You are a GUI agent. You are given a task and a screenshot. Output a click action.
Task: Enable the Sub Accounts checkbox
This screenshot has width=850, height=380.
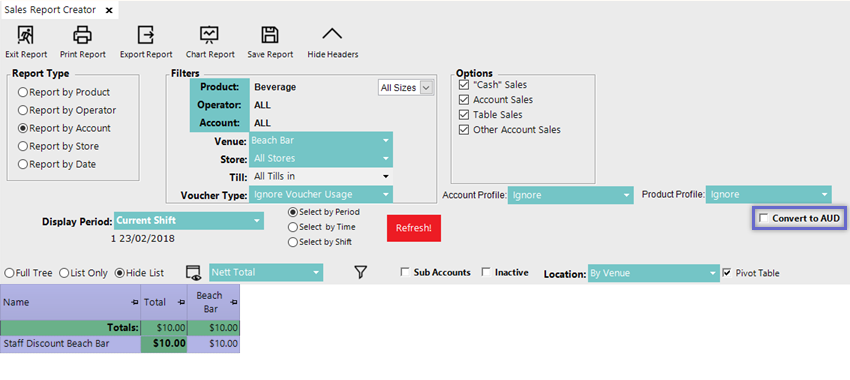[405, 272]
